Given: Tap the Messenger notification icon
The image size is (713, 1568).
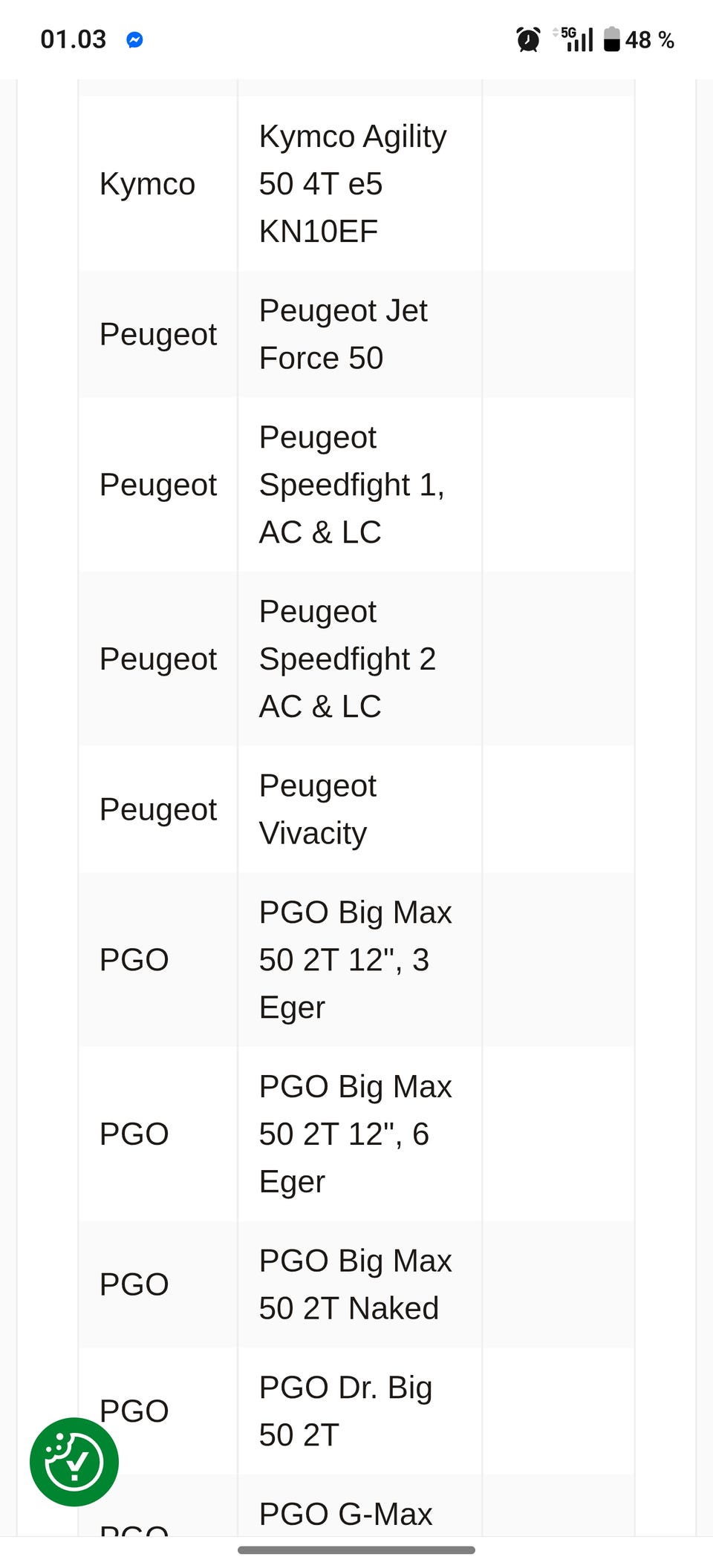Looking at the screenshot, I should (x=134, y=39).
